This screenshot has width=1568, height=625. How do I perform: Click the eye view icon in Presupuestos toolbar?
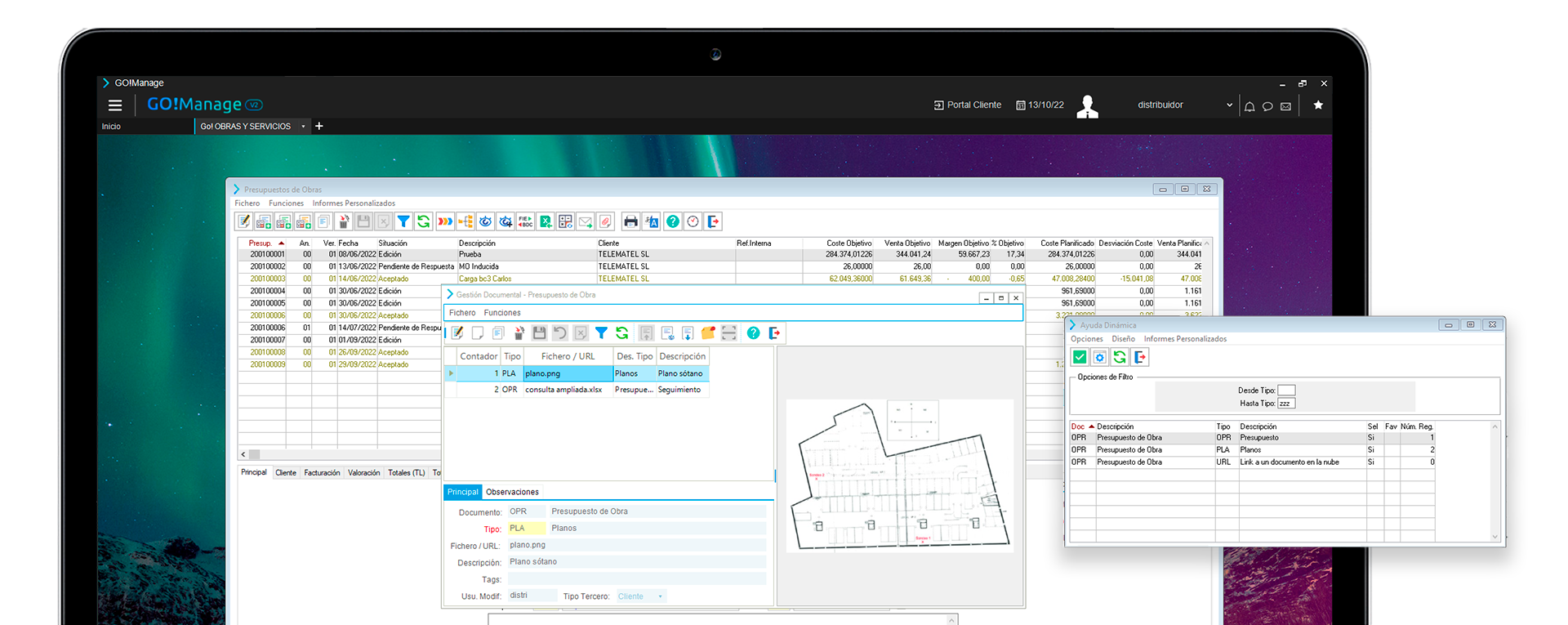tap(486, 221)
